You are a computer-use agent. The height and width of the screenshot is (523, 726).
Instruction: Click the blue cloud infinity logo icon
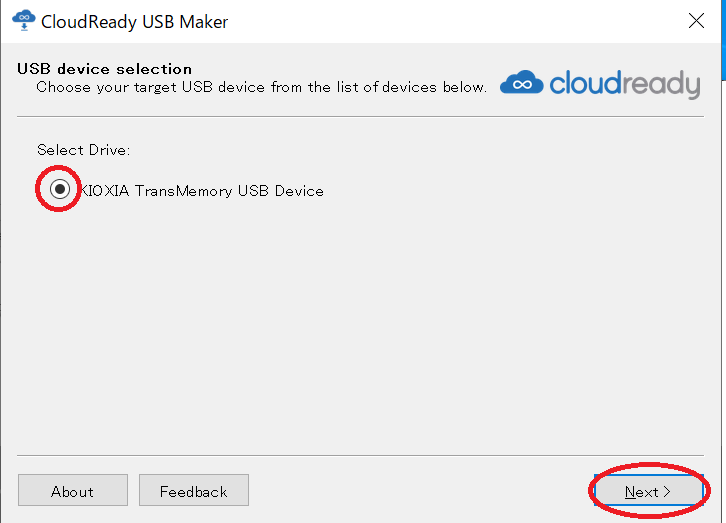coord(521,82)
